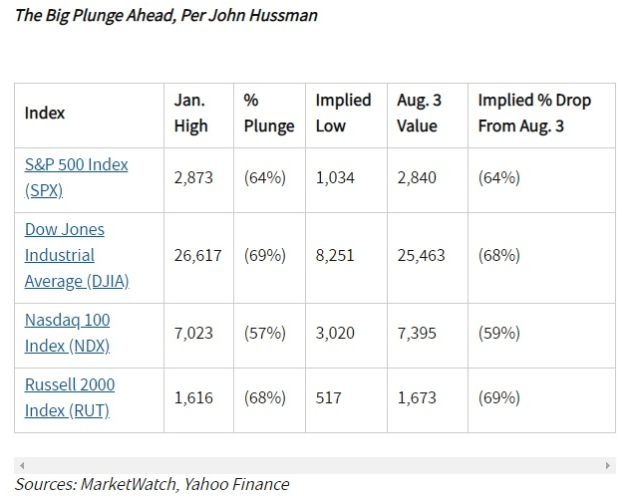The height and width of the screenshot is (496, 624).
Task: Click the Index column header
Action: 45,113
